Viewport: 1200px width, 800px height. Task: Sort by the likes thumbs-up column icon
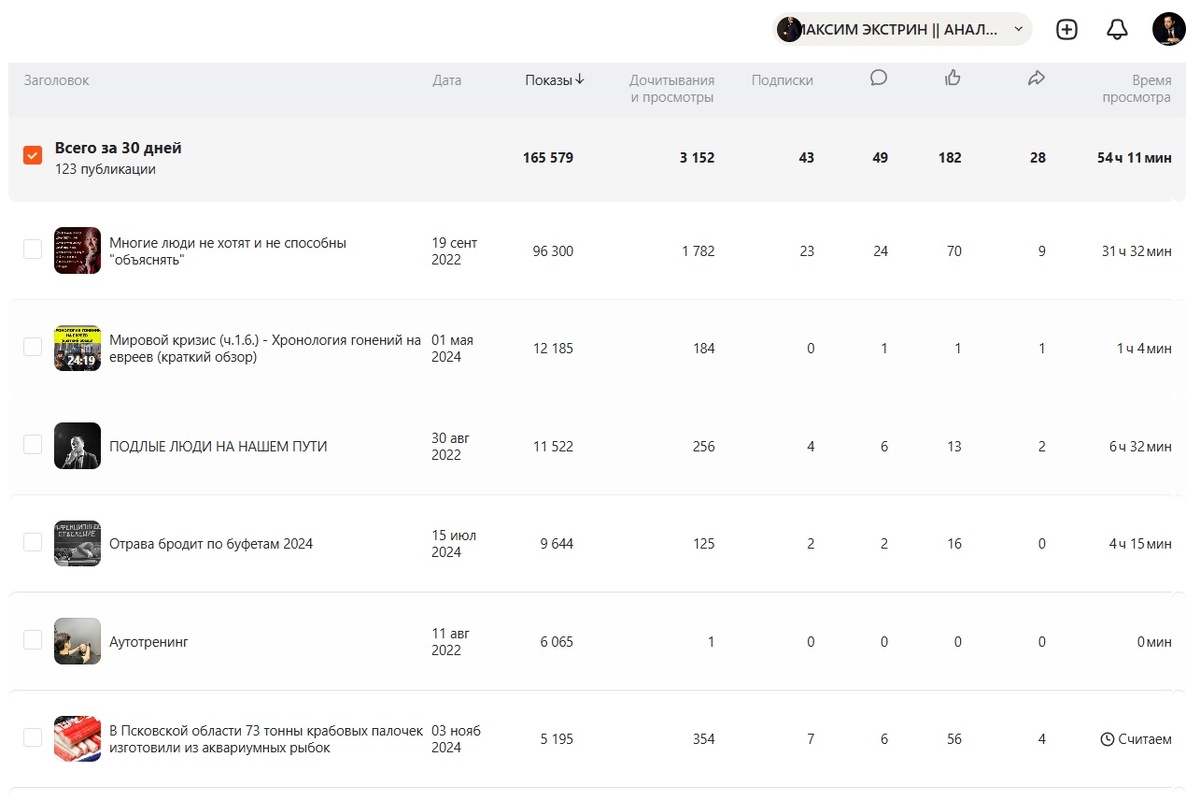pos(953,78)
